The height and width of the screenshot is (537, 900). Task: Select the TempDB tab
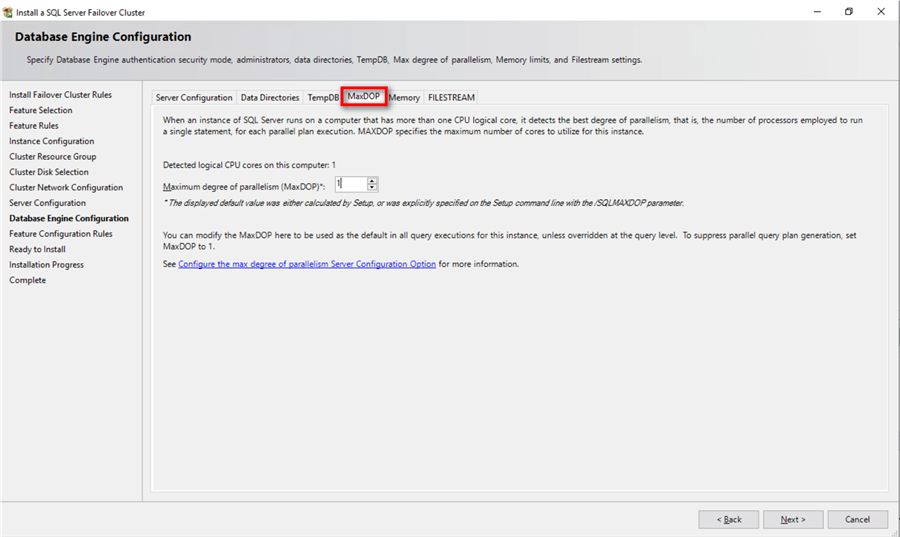tap(323, 98)
